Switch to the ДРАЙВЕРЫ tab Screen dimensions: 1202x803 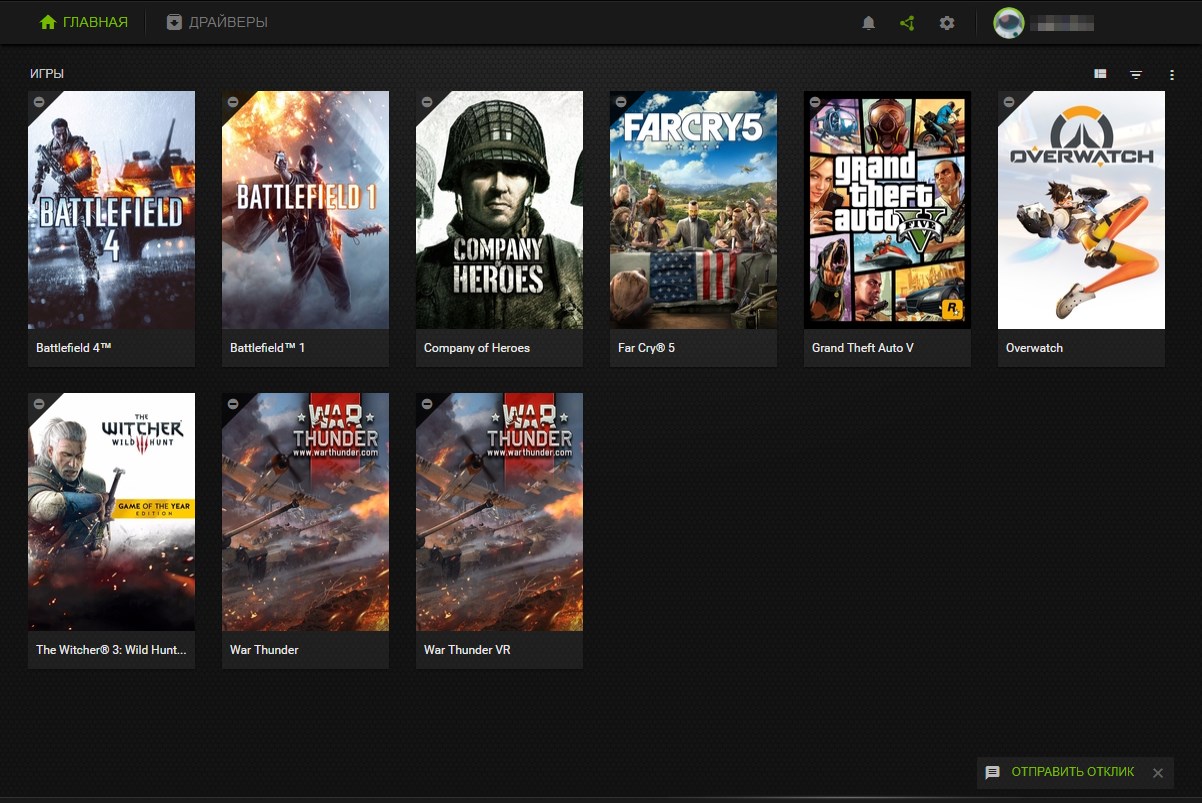pyautogui.click(x=217, y=22)
